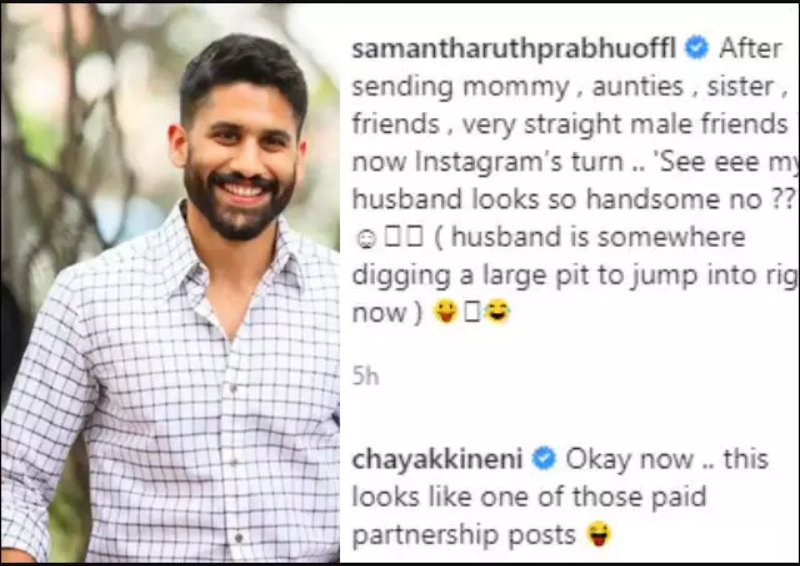Click verified badge beside samantharuthprabhuoffl

tap(696, 48)
